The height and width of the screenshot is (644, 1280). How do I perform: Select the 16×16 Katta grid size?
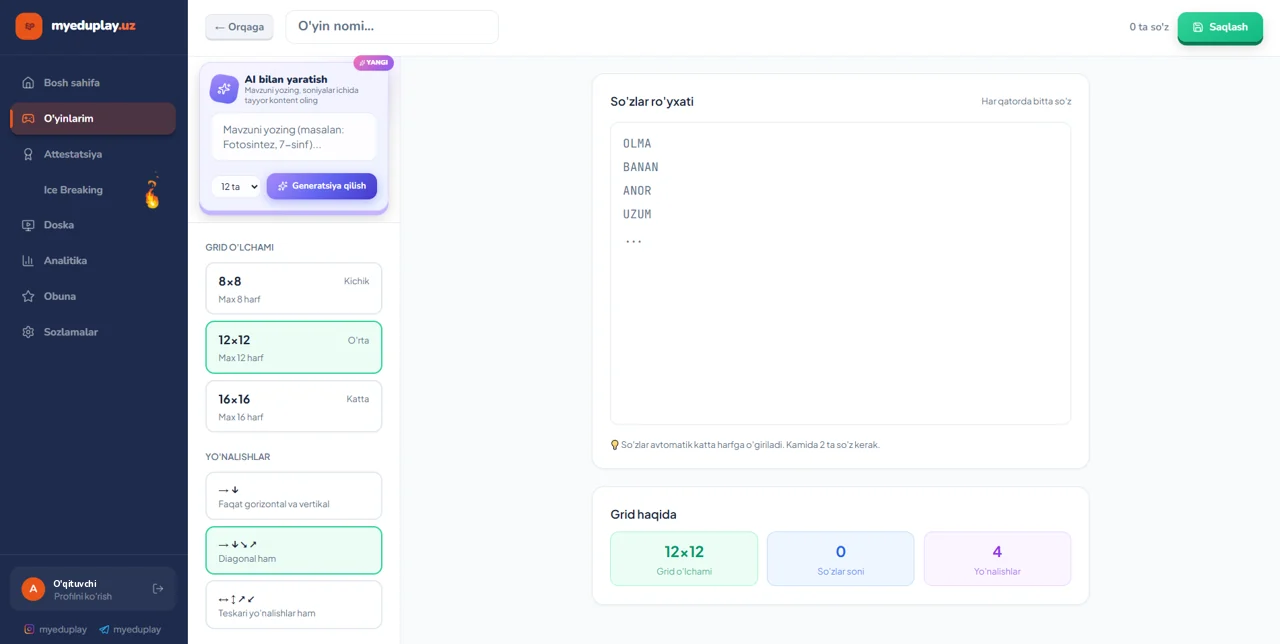294,406
